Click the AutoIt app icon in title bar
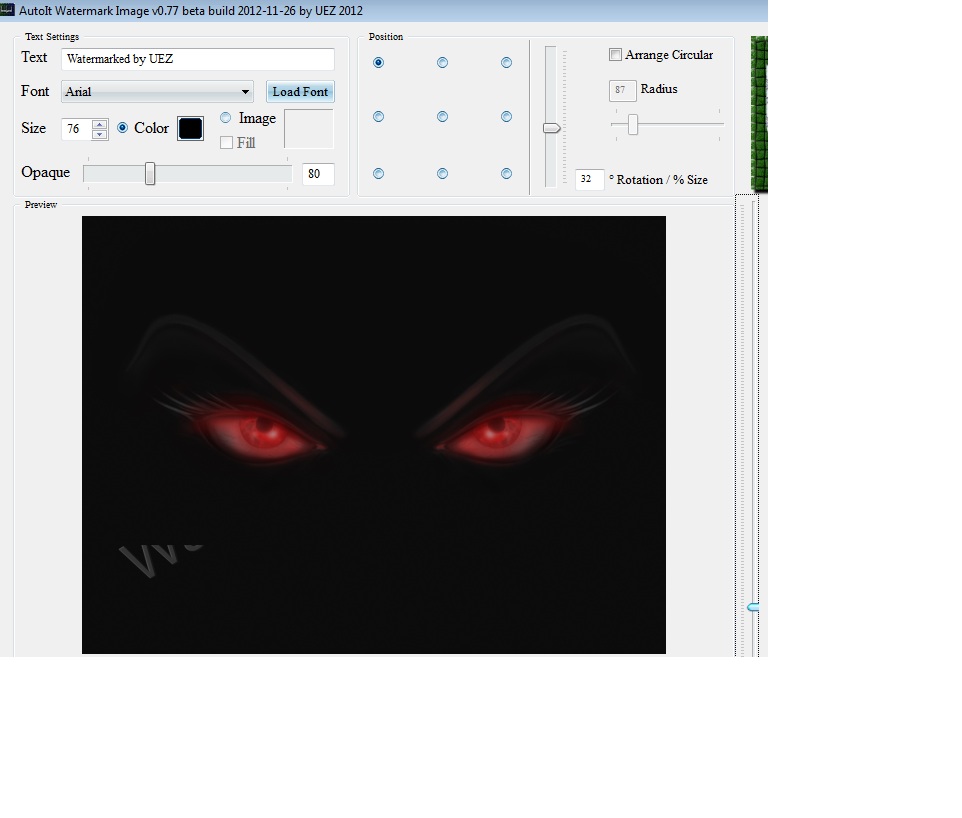The height and width of the screenshot is (818, 962). coord(7,10)
